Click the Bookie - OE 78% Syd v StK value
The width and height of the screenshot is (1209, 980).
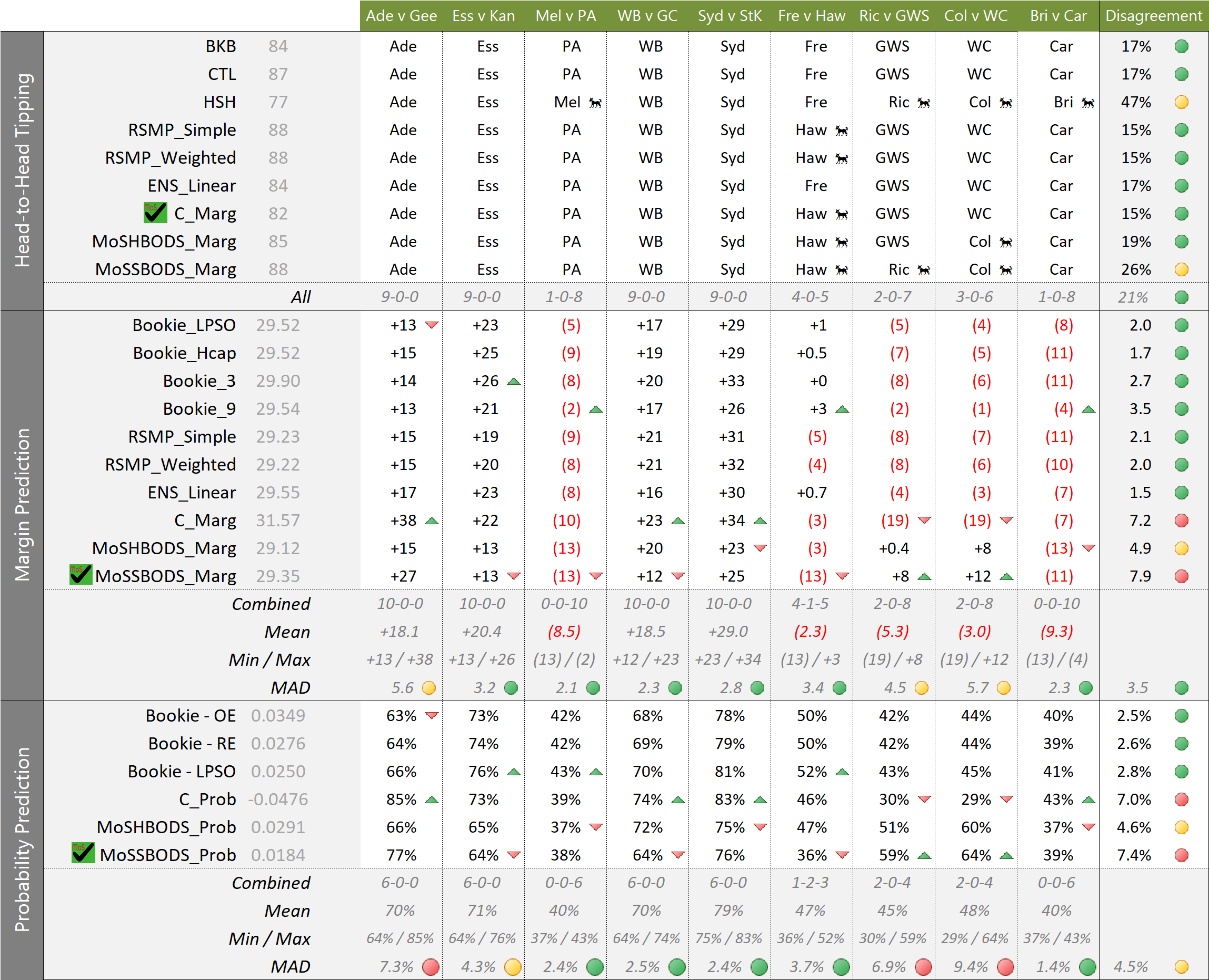pyautogui.click(x=730, y=716)
